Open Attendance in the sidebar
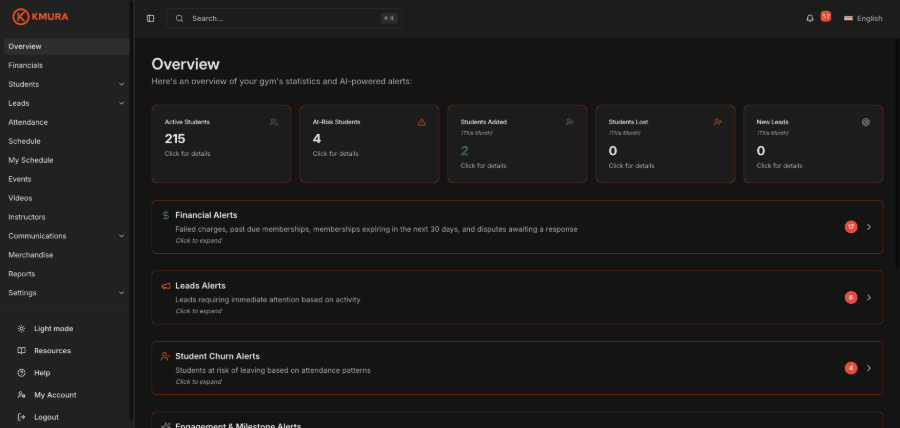Viewport: 900px width, 428px height. click(x=67, y=122)
